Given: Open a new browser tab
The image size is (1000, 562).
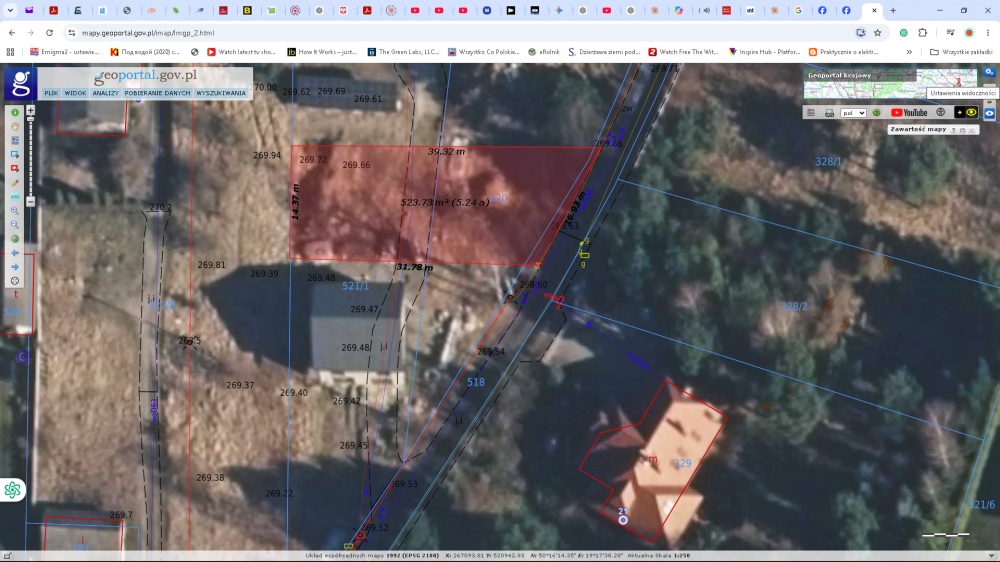Looking at the screenshot, I should [x=893, y=10].
